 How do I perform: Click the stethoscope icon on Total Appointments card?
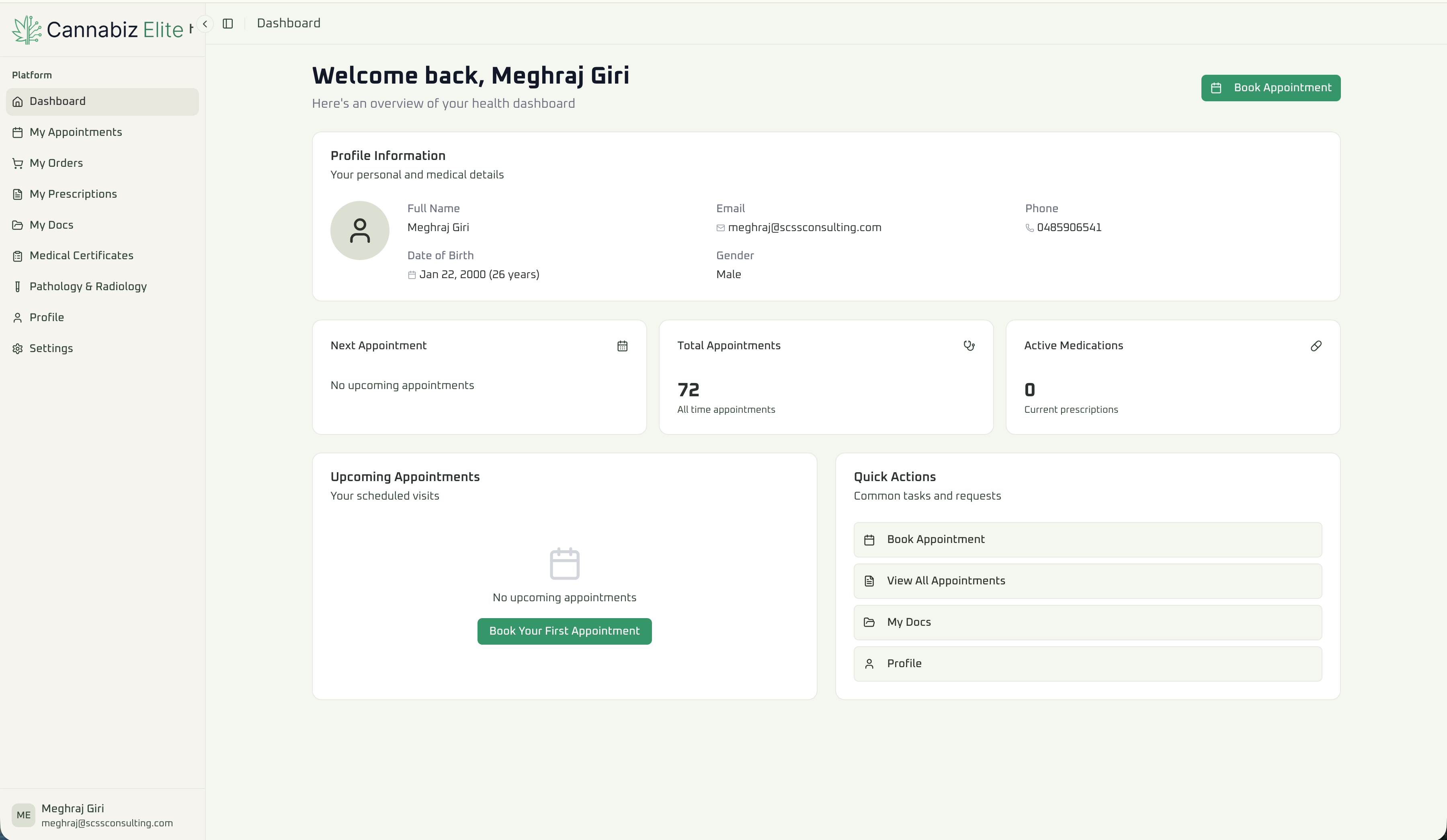point(969,346)
